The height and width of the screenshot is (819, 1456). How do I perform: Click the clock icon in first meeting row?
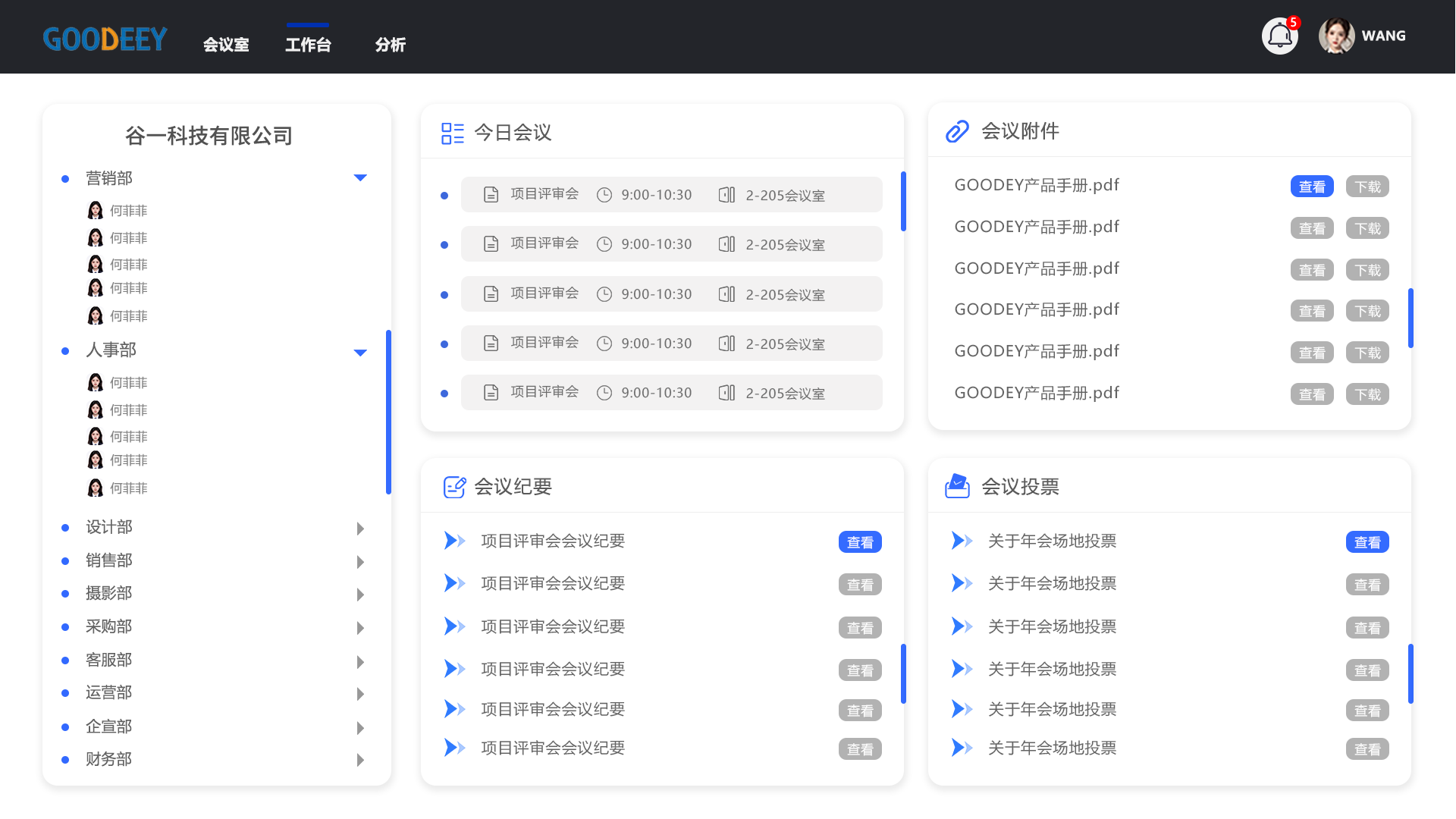coord(604,195)
